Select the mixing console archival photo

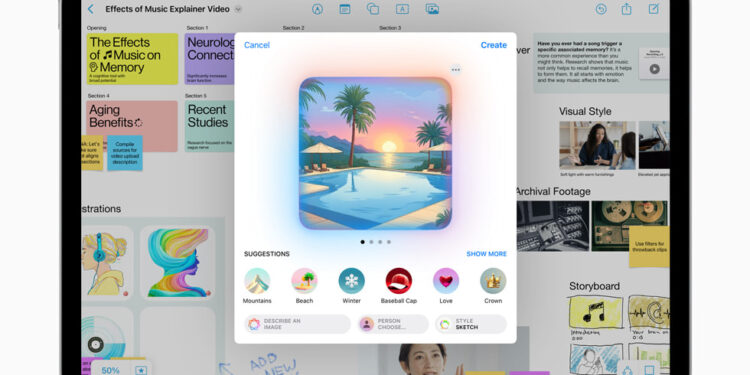(x=553, y=226)
